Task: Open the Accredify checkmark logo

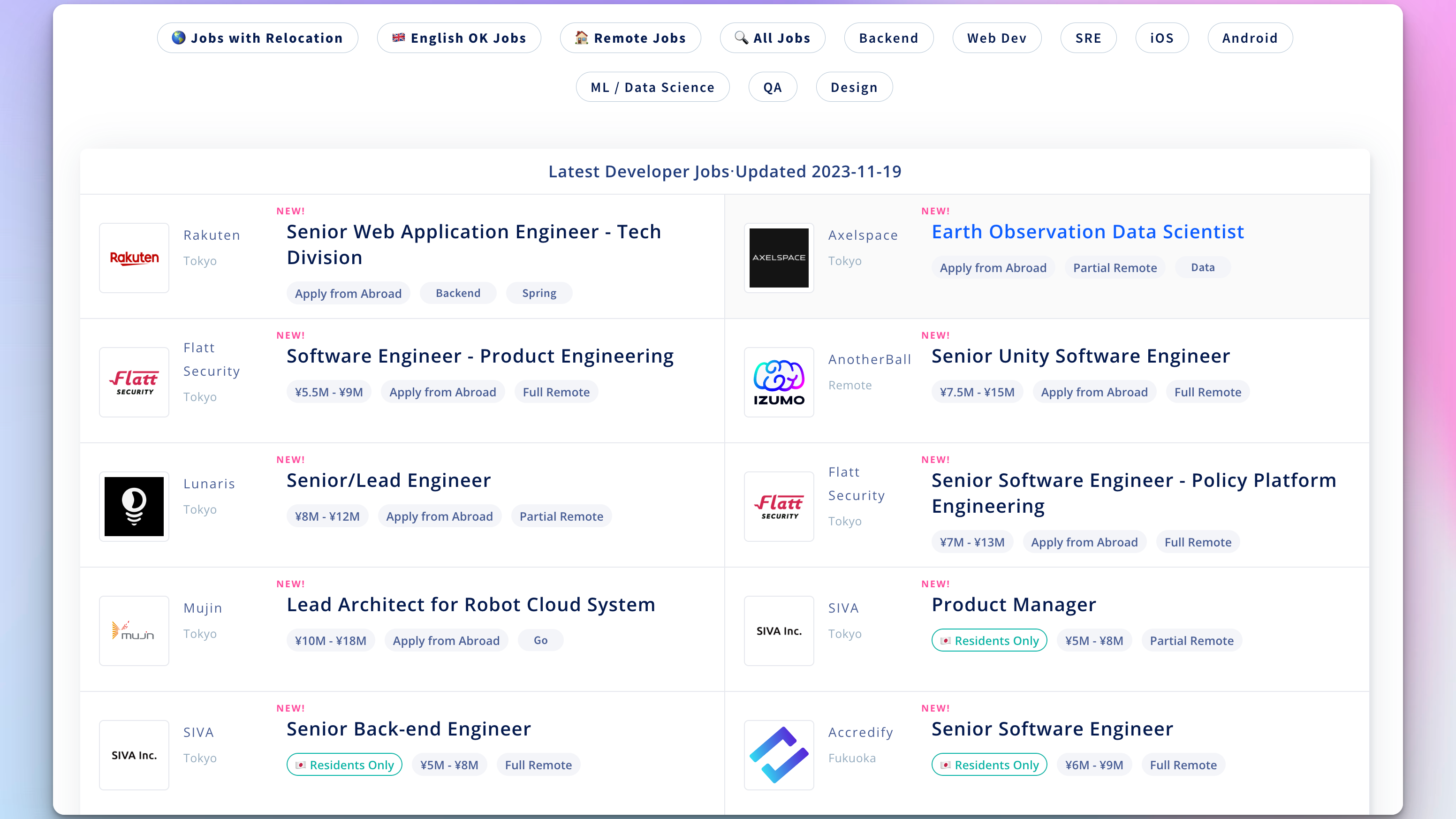Action: (x=779, y=755)
